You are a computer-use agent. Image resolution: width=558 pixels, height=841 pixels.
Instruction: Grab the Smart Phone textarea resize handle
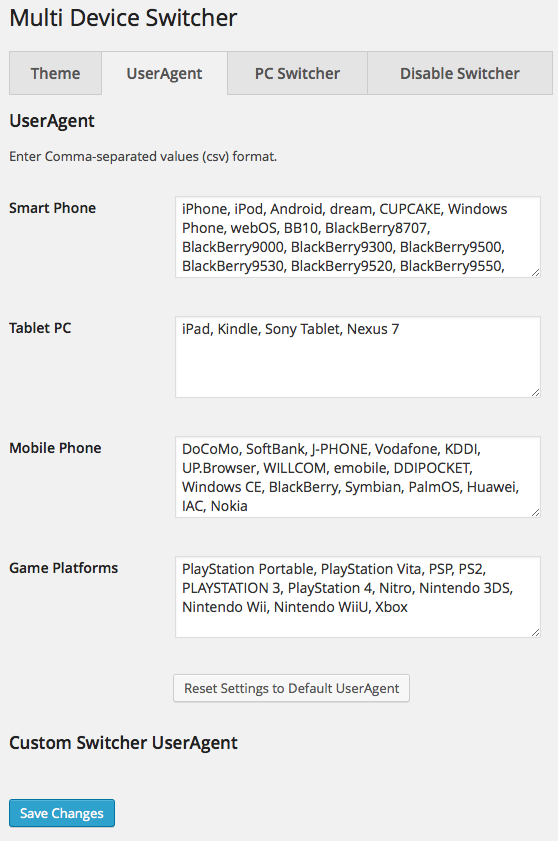coord(535,272)
